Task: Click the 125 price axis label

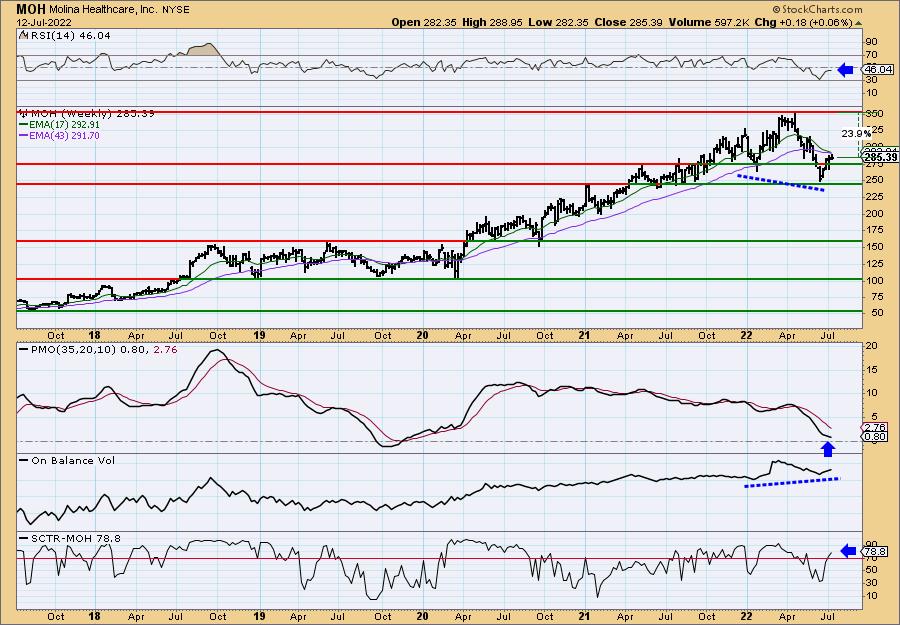Action: 873,263
